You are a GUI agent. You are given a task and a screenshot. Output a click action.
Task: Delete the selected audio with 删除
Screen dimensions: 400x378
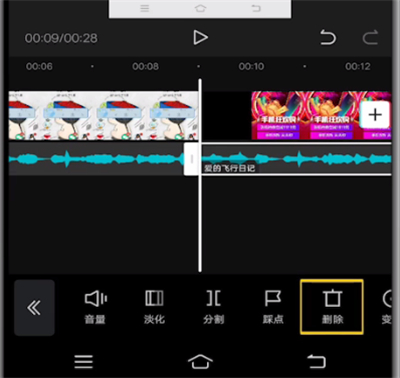pos(332,307)
